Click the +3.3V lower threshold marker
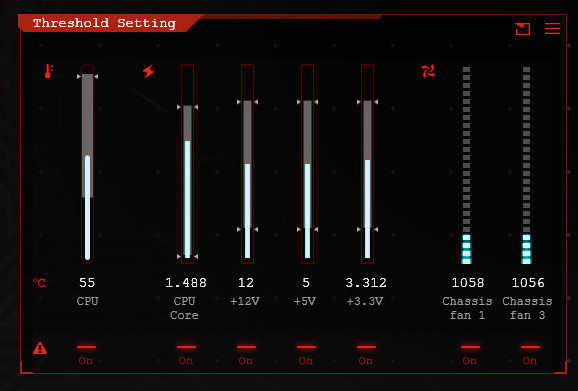Screen dimensions: 578x391 point(367,229)
